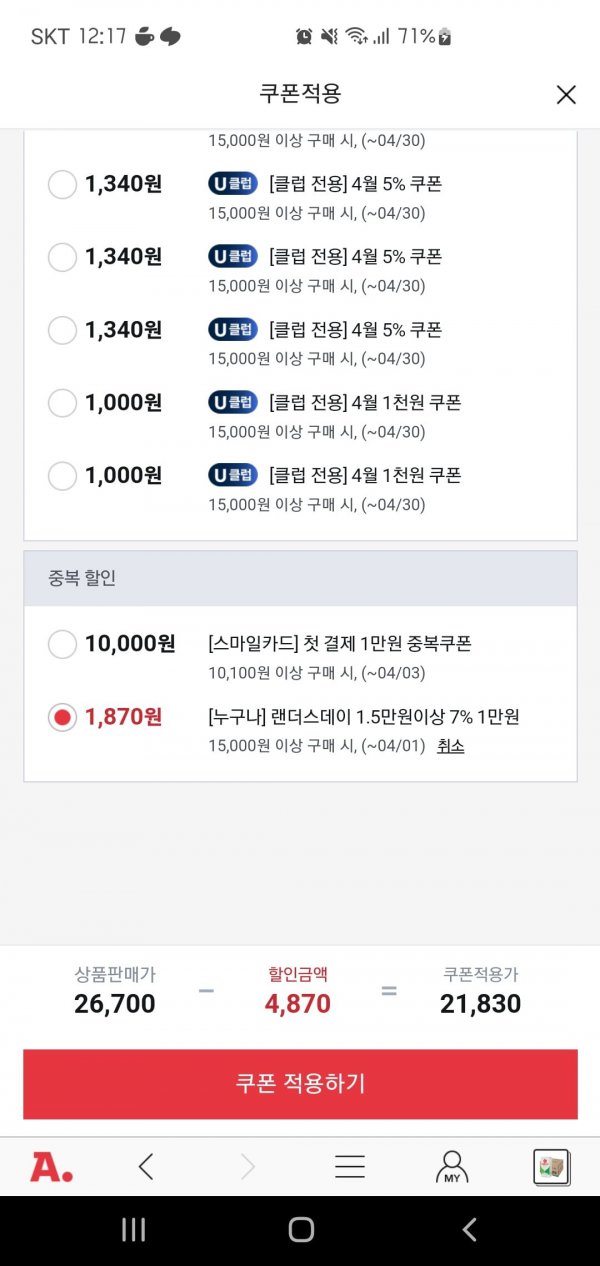This screenshot has height=1266, width=600.
Task: Tap the 할인금액 4,870 amount
Action: pos(298,1003)
